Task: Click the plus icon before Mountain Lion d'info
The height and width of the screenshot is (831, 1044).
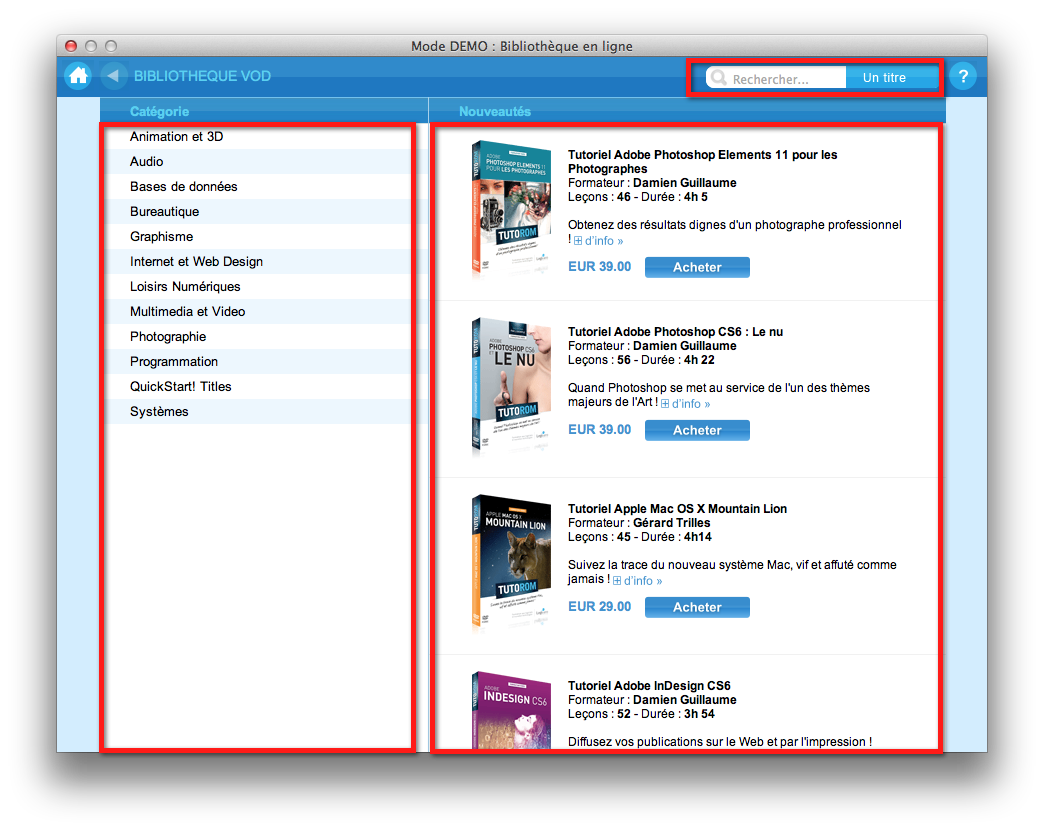Action: pos(617,581)
